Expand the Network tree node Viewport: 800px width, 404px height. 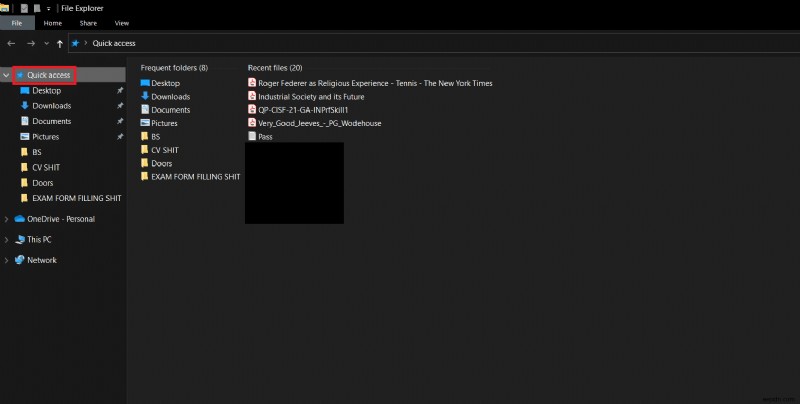point(6,260)
